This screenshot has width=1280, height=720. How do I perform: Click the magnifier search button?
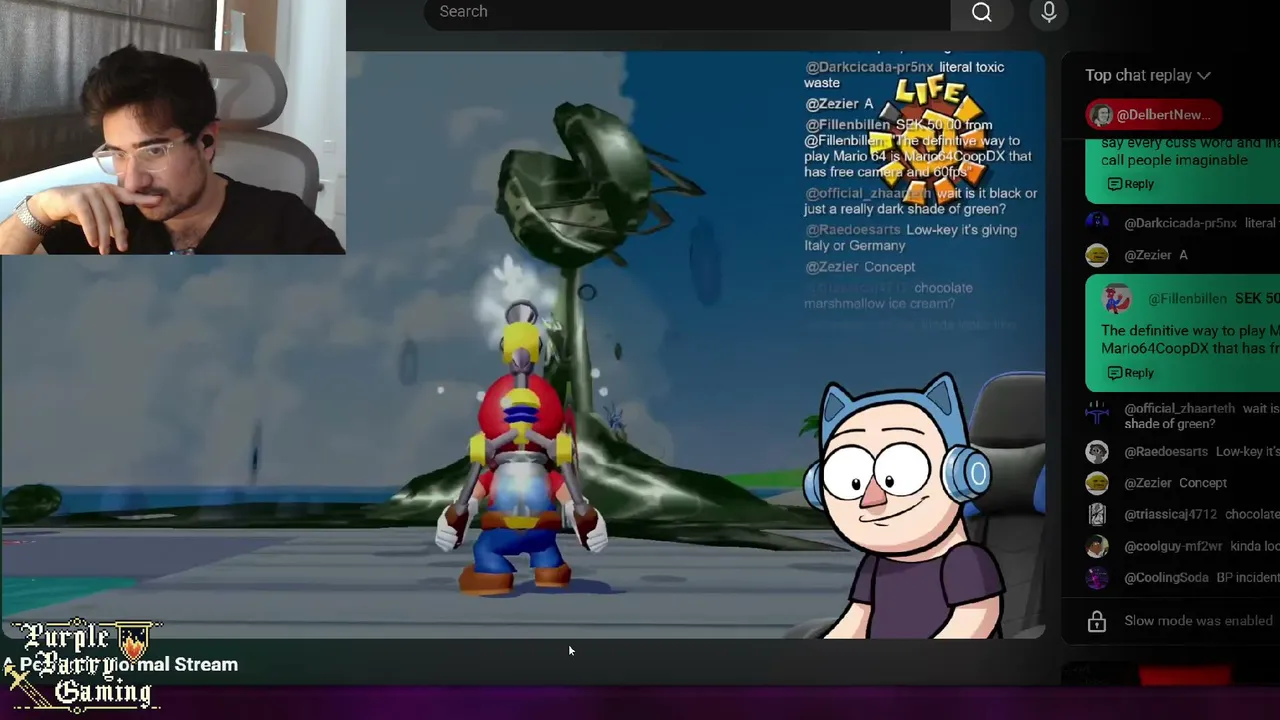click(982, 12)
